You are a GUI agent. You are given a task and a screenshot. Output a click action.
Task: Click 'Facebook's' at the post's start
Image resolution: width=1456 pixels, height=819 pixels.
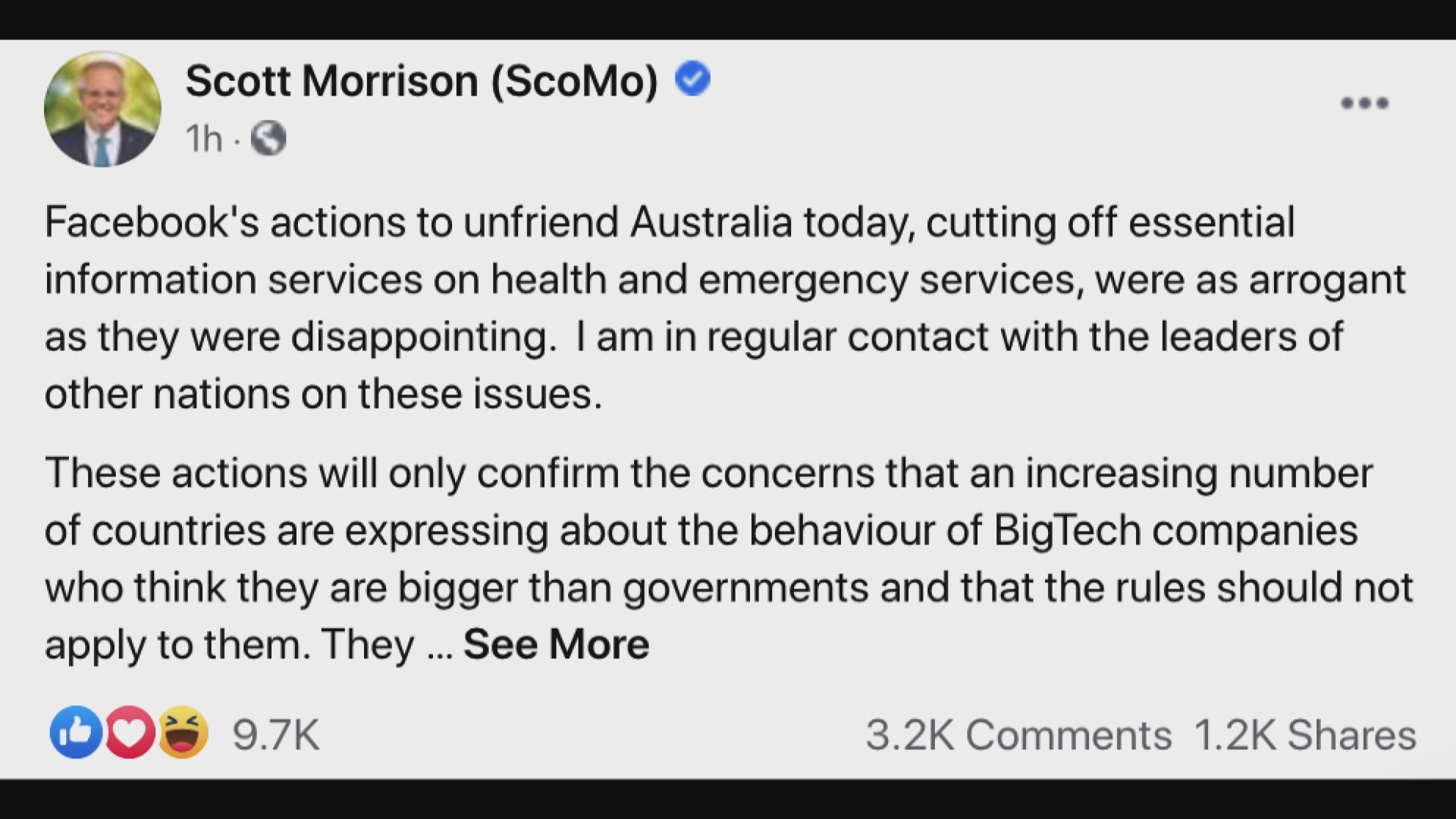coord(152,222)
